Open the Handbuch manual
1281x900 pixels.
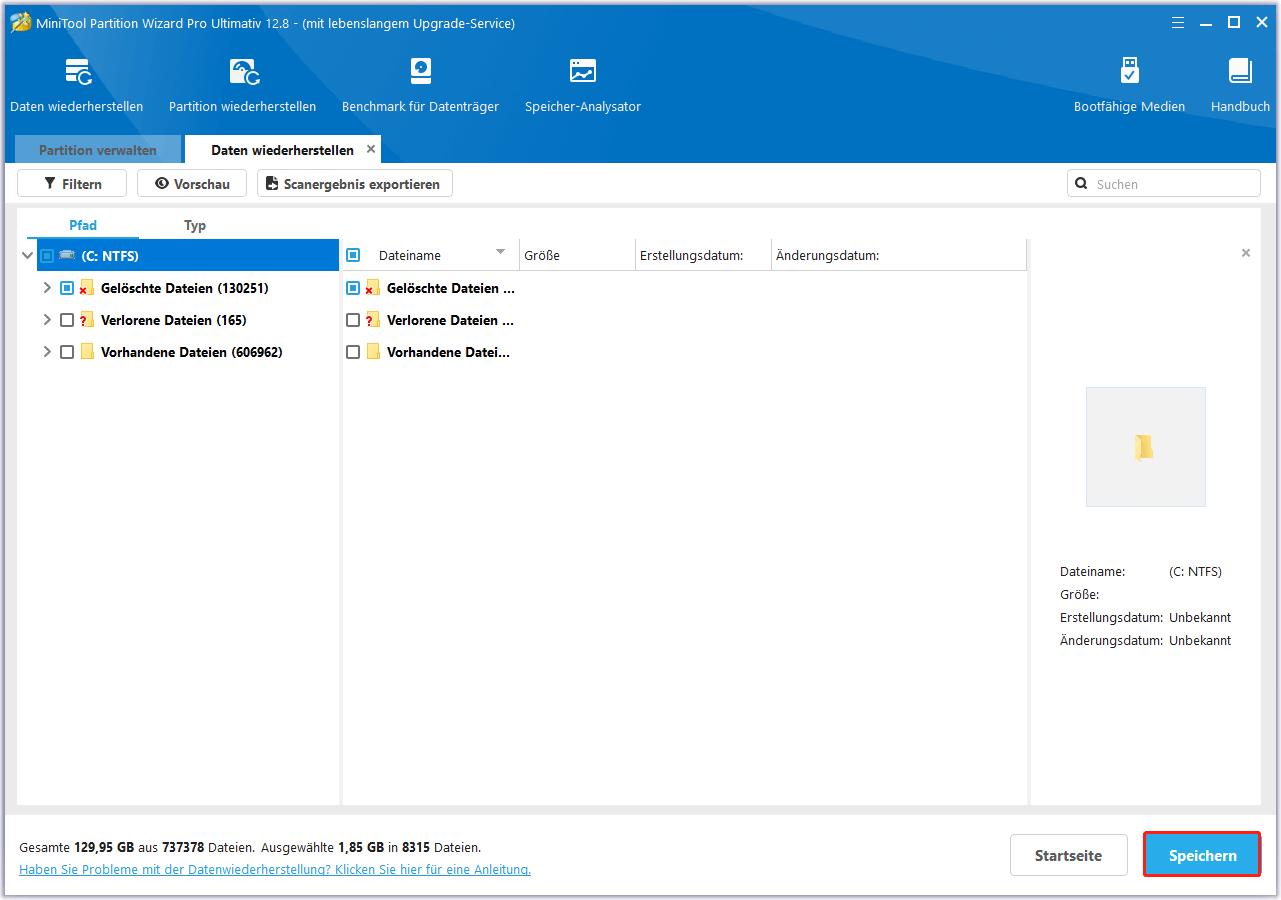tap(1240, 85)
